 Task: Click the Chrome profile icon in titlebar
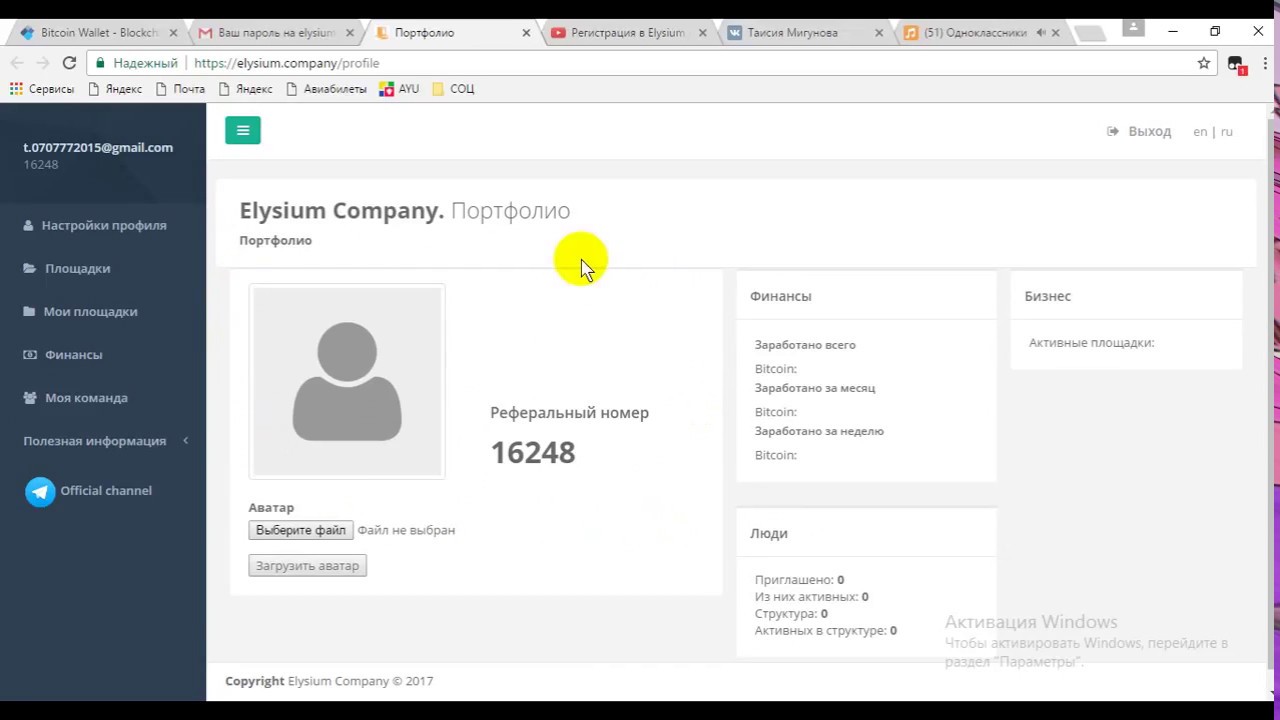click(x=1133, y=28)
